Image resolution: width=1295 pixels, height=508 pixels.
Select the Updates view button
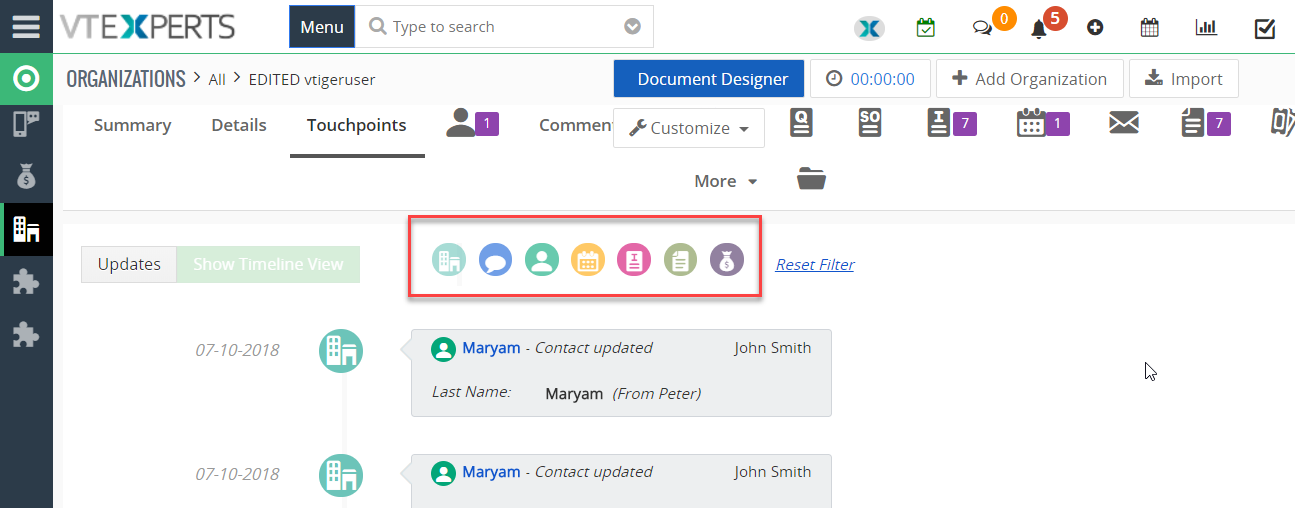(129, 264)
